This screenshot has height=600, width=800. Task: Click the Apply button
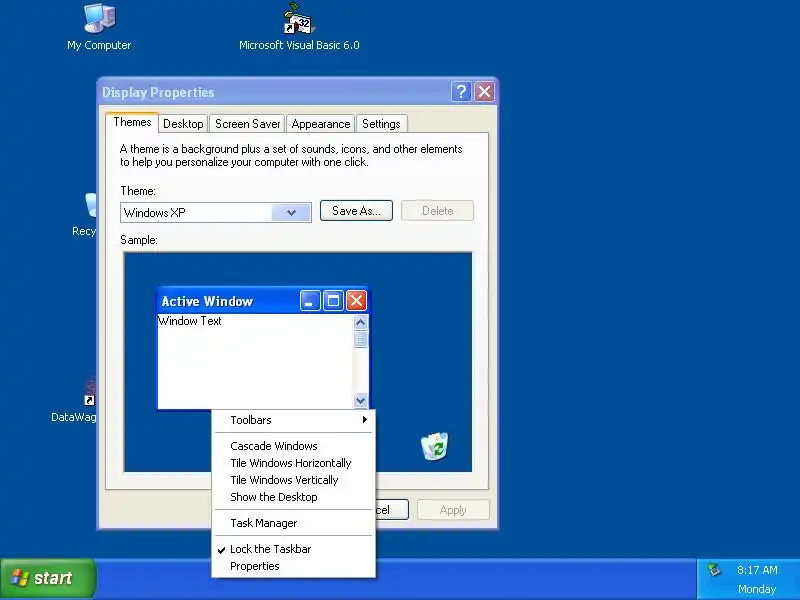click(x=453, y=510)
